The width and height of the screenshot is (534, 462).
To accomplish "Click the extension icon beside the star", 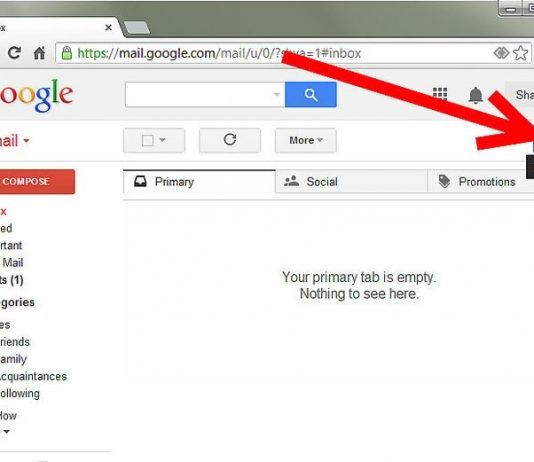I will coord(501,53).
